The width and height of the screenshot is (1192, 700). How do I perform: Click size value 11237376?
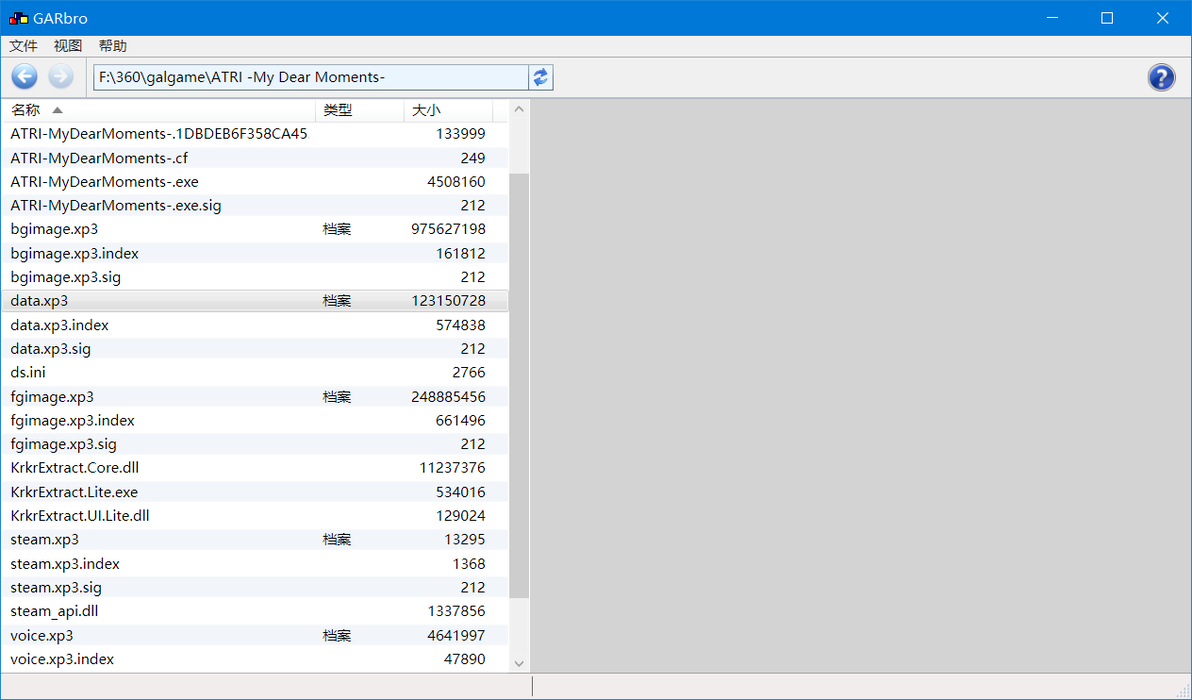click(452, 467)
